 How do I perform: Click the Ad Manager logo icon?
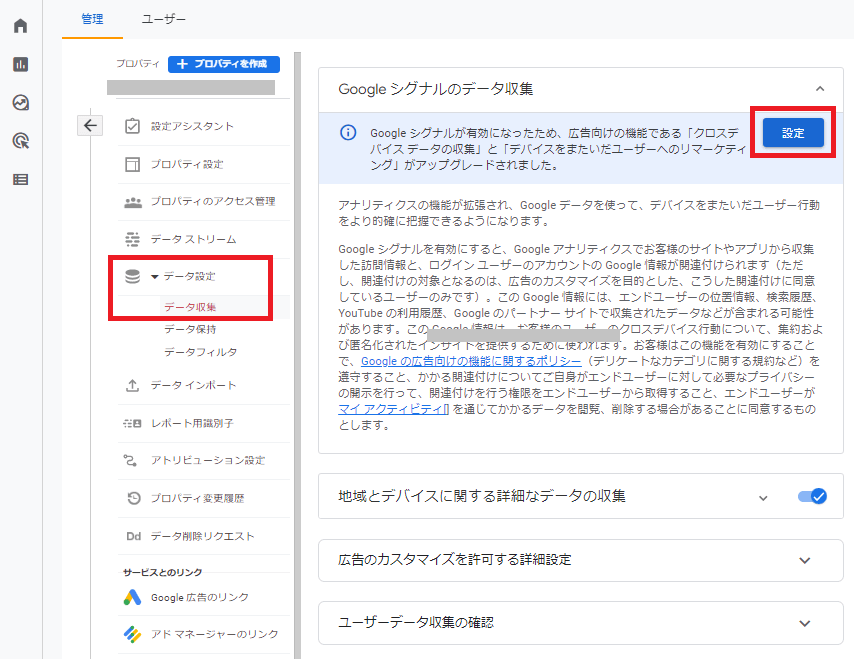[132, 634]
